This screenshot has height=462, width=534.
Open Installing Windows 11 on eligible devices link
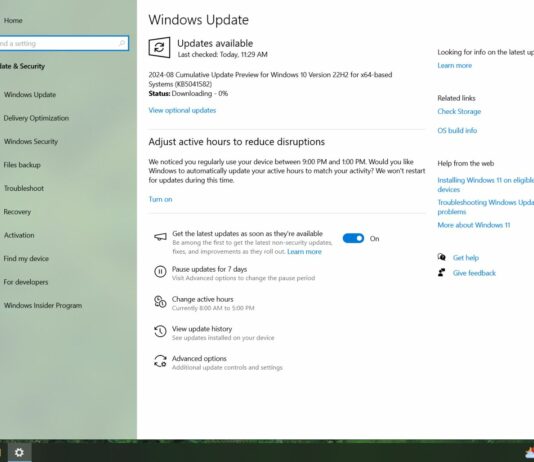486,185
